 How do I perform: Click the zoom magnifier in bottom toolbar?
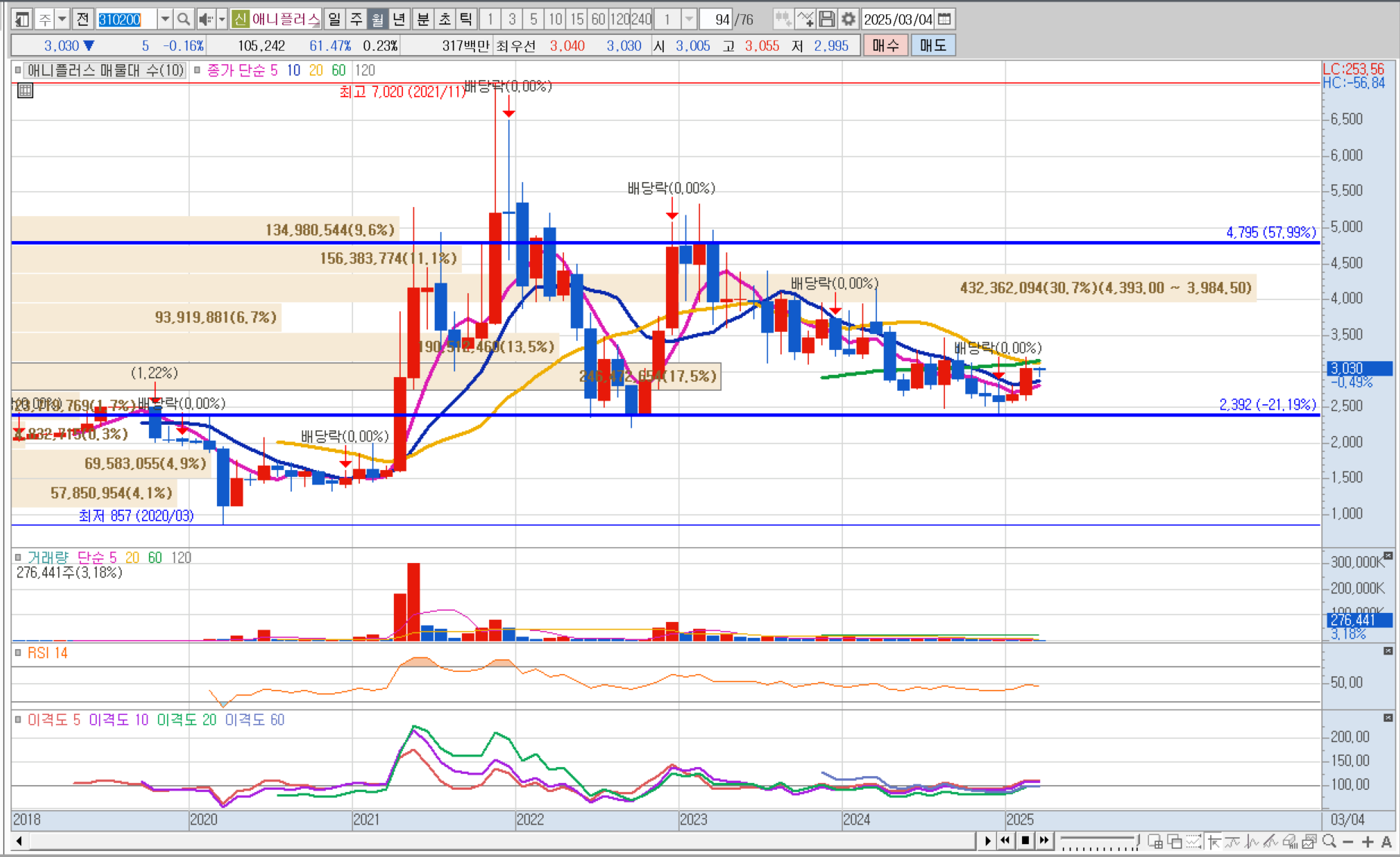(x=1329, y=841)
